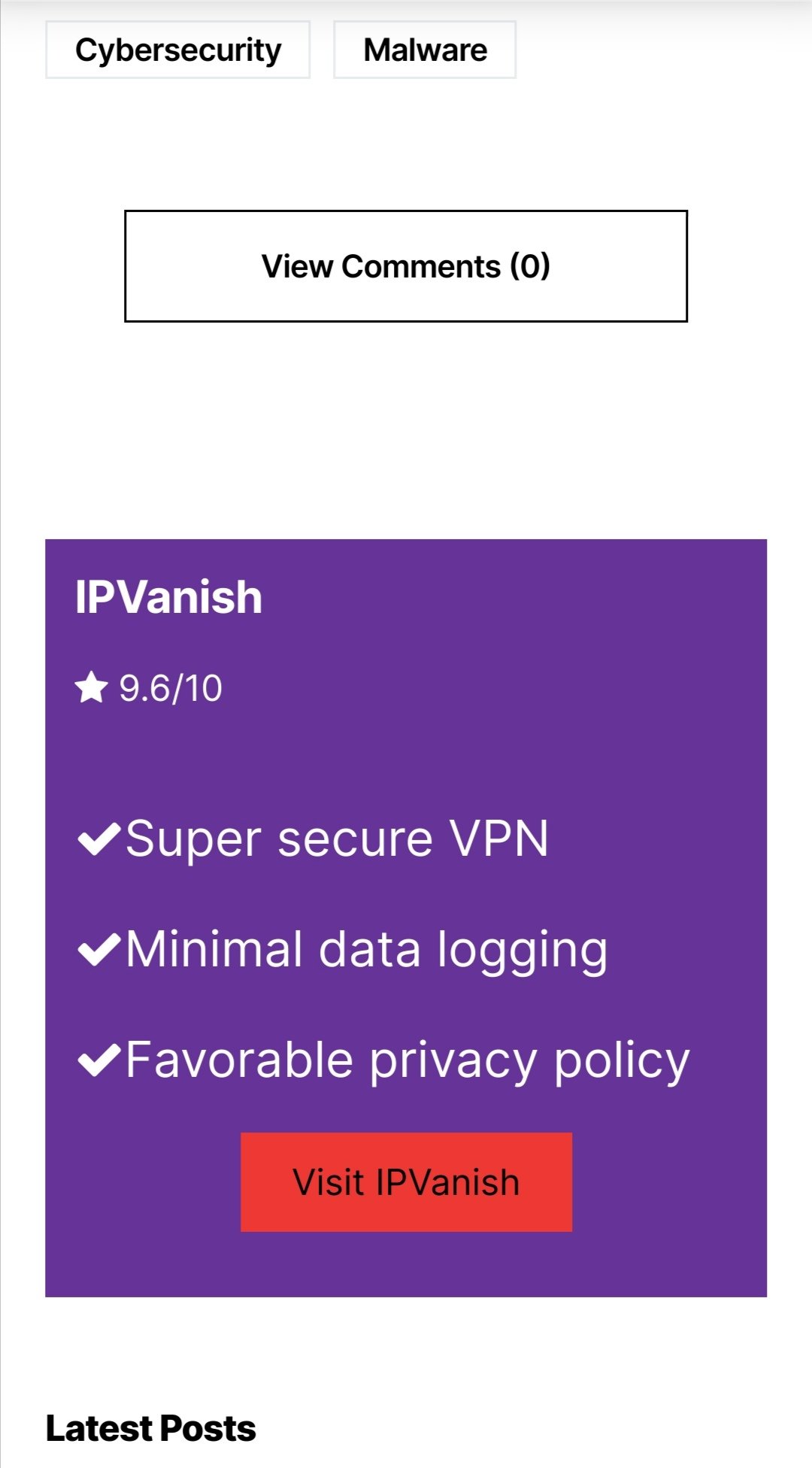Select the Cybersecurity label text
The width and height of the screenshot is (812, 1468).
[178, 50]
